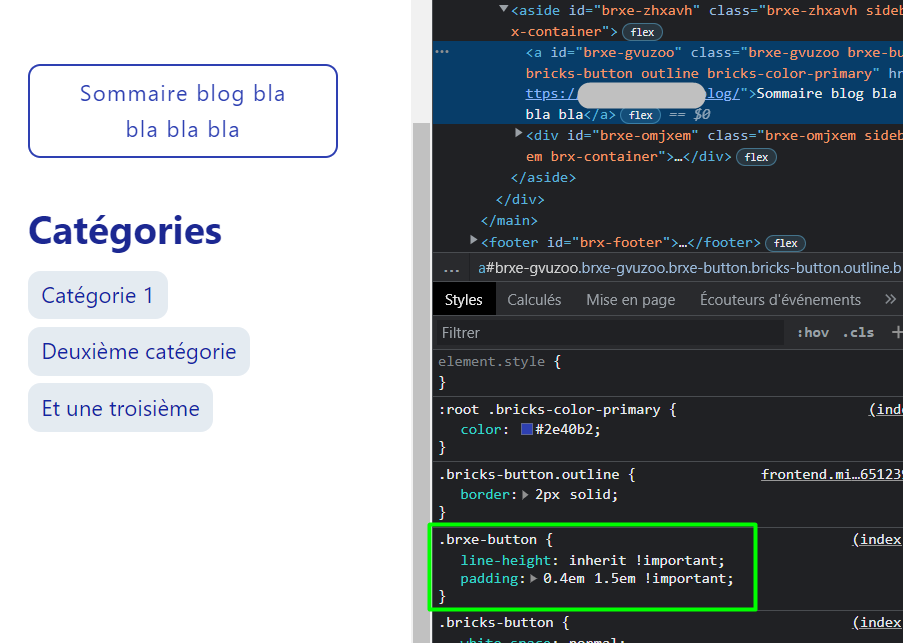Image resolution: width=903 pixels, height=643 pixels.
Task: Open the frontend.mi stylesheet source link
Action: [830, 474]
